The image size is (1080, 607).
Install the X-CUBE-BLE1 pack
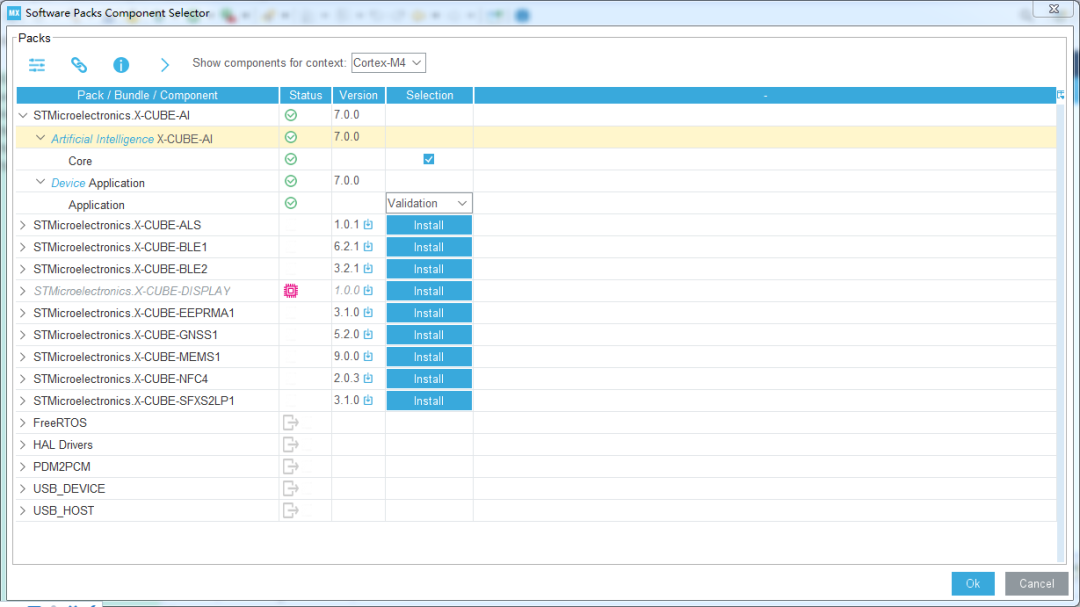pyautogui.click(x=428, y=247)
